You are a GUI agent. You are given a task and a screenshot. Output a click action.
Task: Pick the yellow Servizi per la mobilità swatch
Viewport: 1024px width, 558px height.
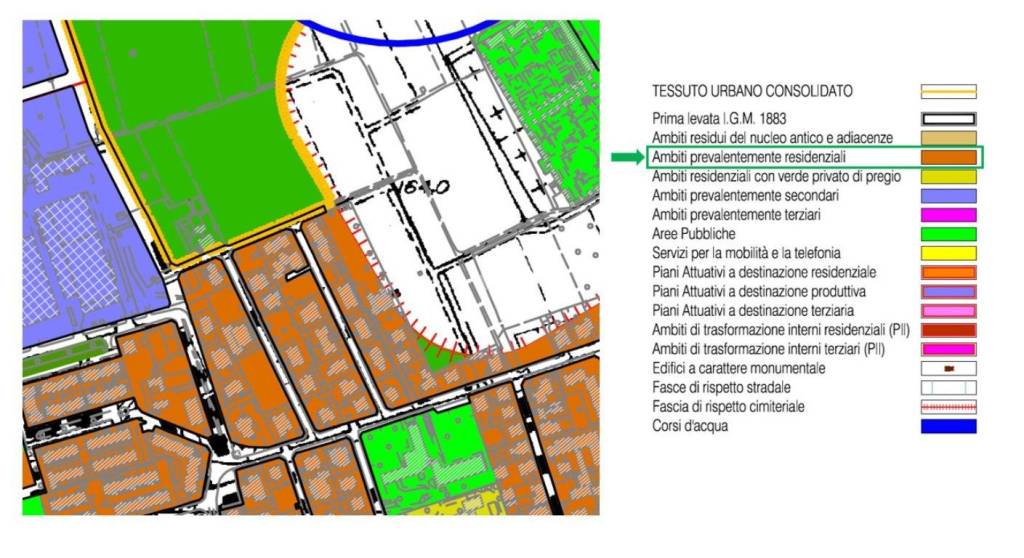tap(948, 253)
